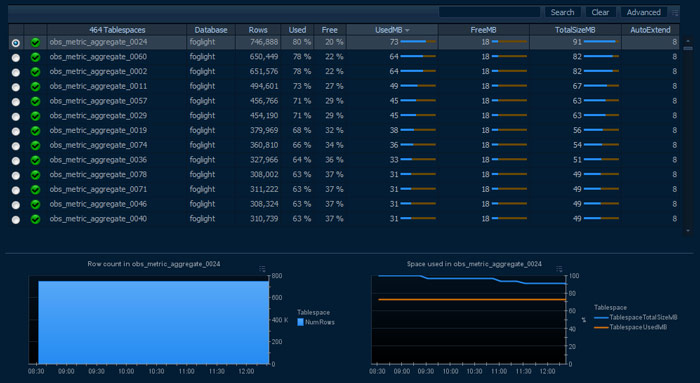Click FreeMB bar for obs_metric_aggregate_0011
Viewport: 700px width, 383px height.
click(509, 86)
